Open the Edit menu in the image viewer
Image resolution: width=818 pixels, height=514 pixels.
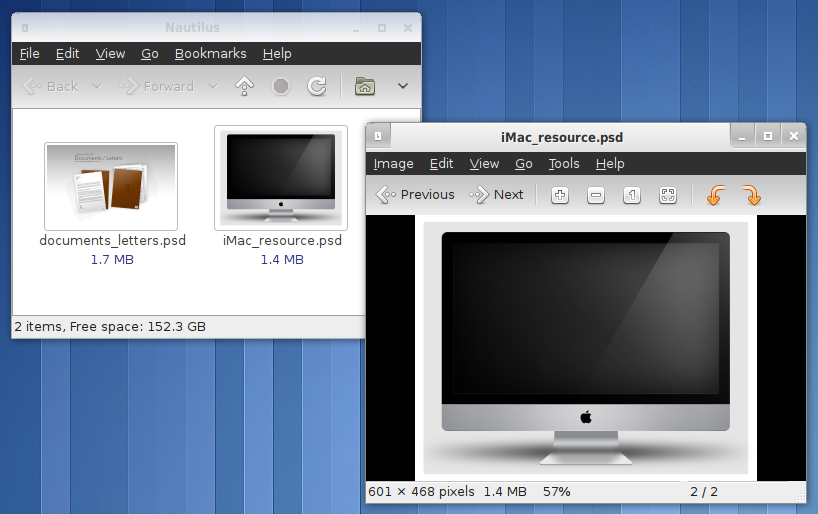(441, 164)
